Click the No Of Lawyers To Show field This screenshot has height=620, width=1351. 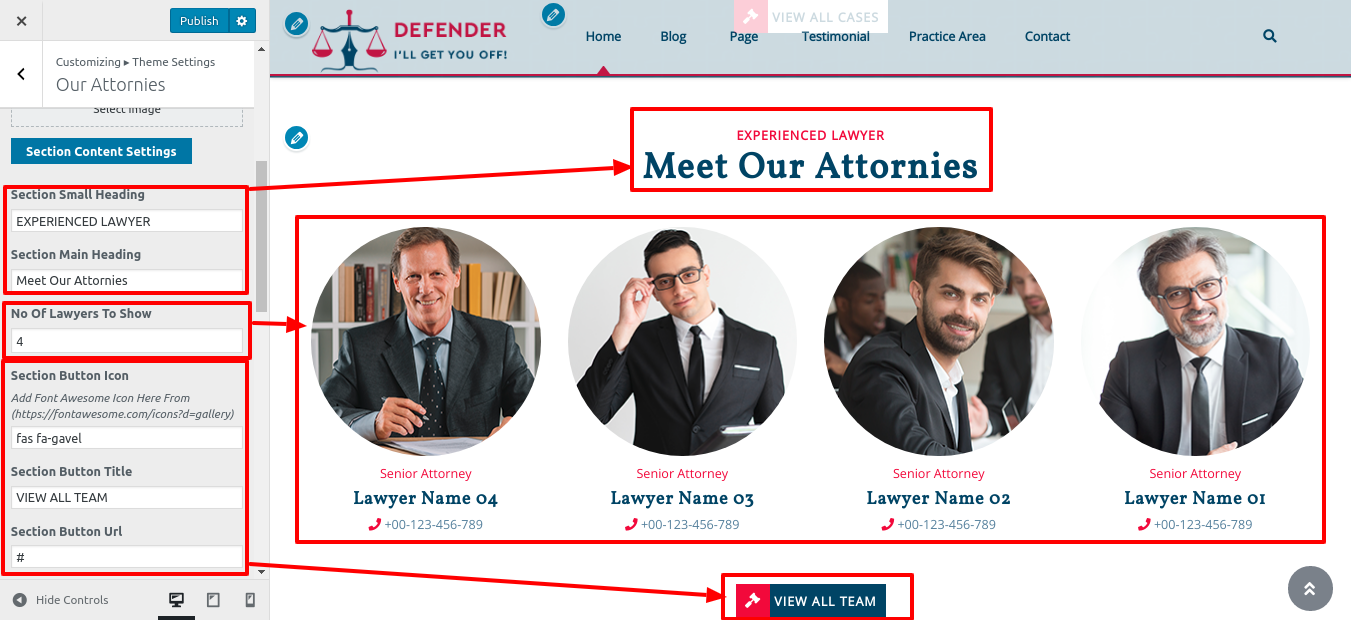click(x=127, y=341)
